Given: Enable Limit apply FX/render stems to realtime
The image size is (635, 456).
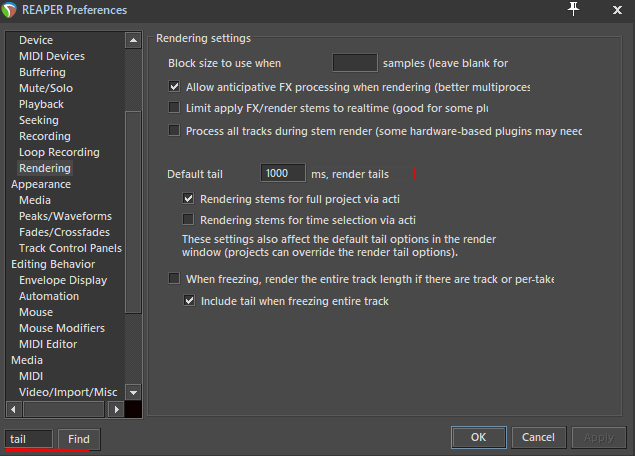Looking at the screenshot, I should [174, 107].
